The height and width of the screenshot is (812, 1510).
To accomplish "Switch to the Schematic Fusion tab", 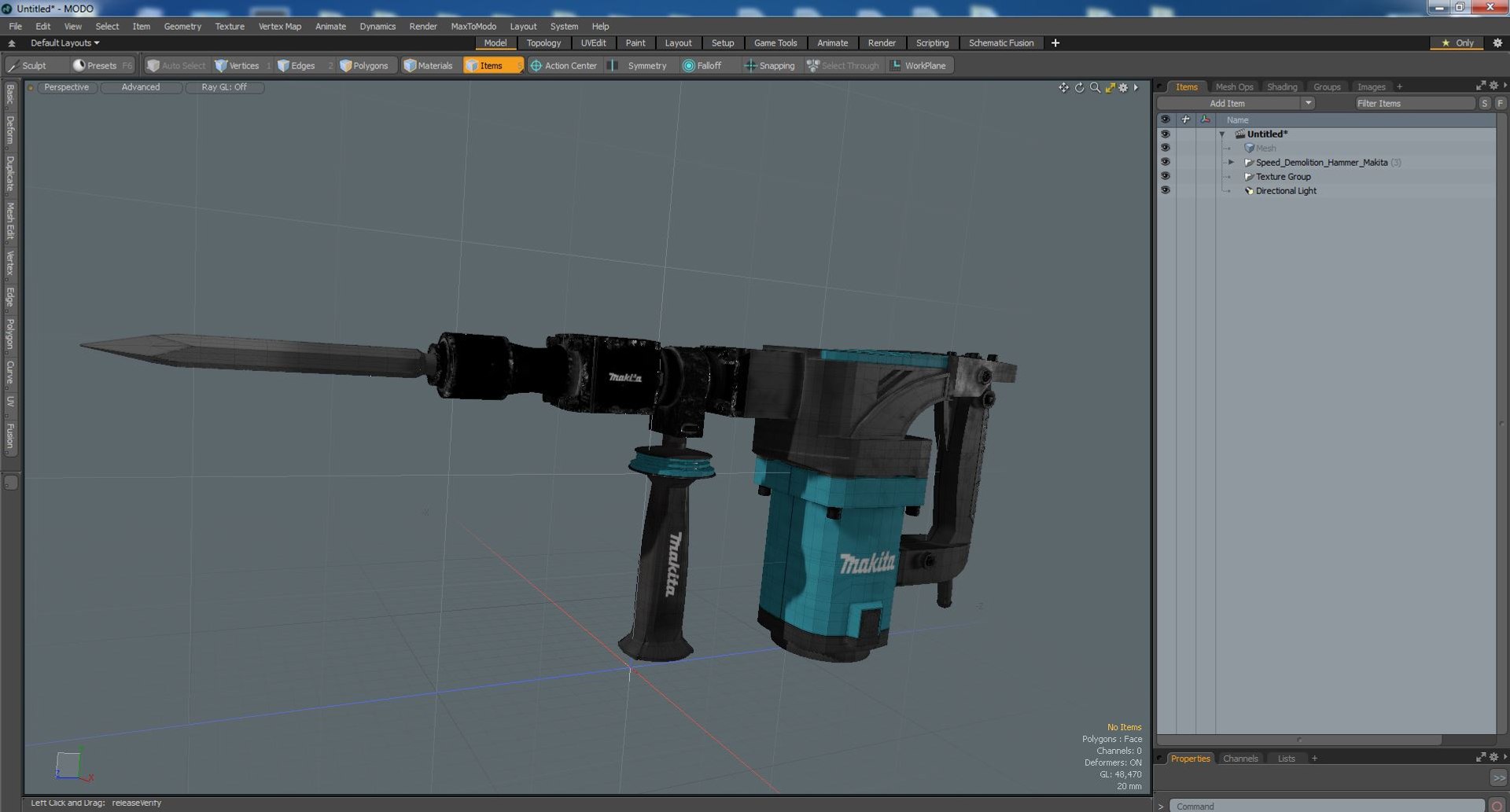I will tap(1001, 42).
